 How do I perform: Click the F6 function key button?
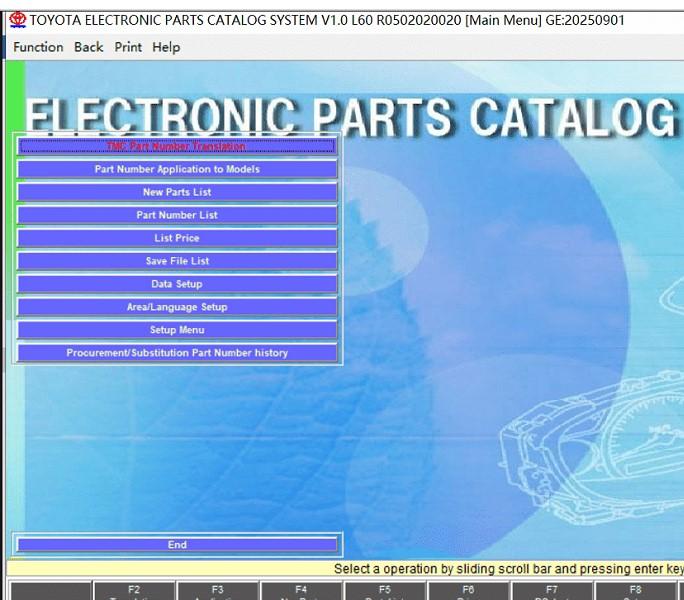coord(468,591)
